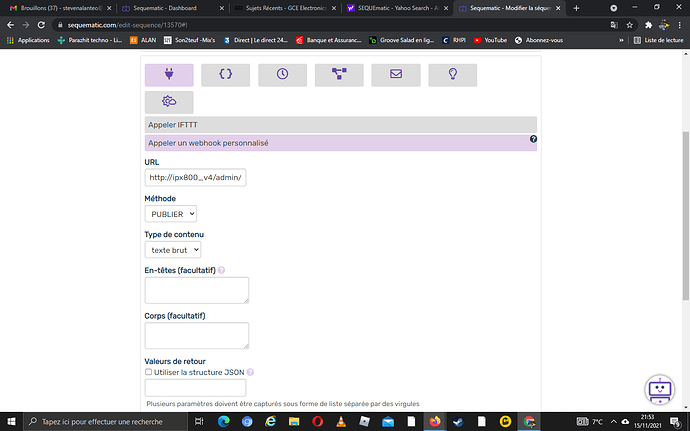Switch to the Sequematic - Dashboard tab
The image size is (690, 431).
point(168,8)
